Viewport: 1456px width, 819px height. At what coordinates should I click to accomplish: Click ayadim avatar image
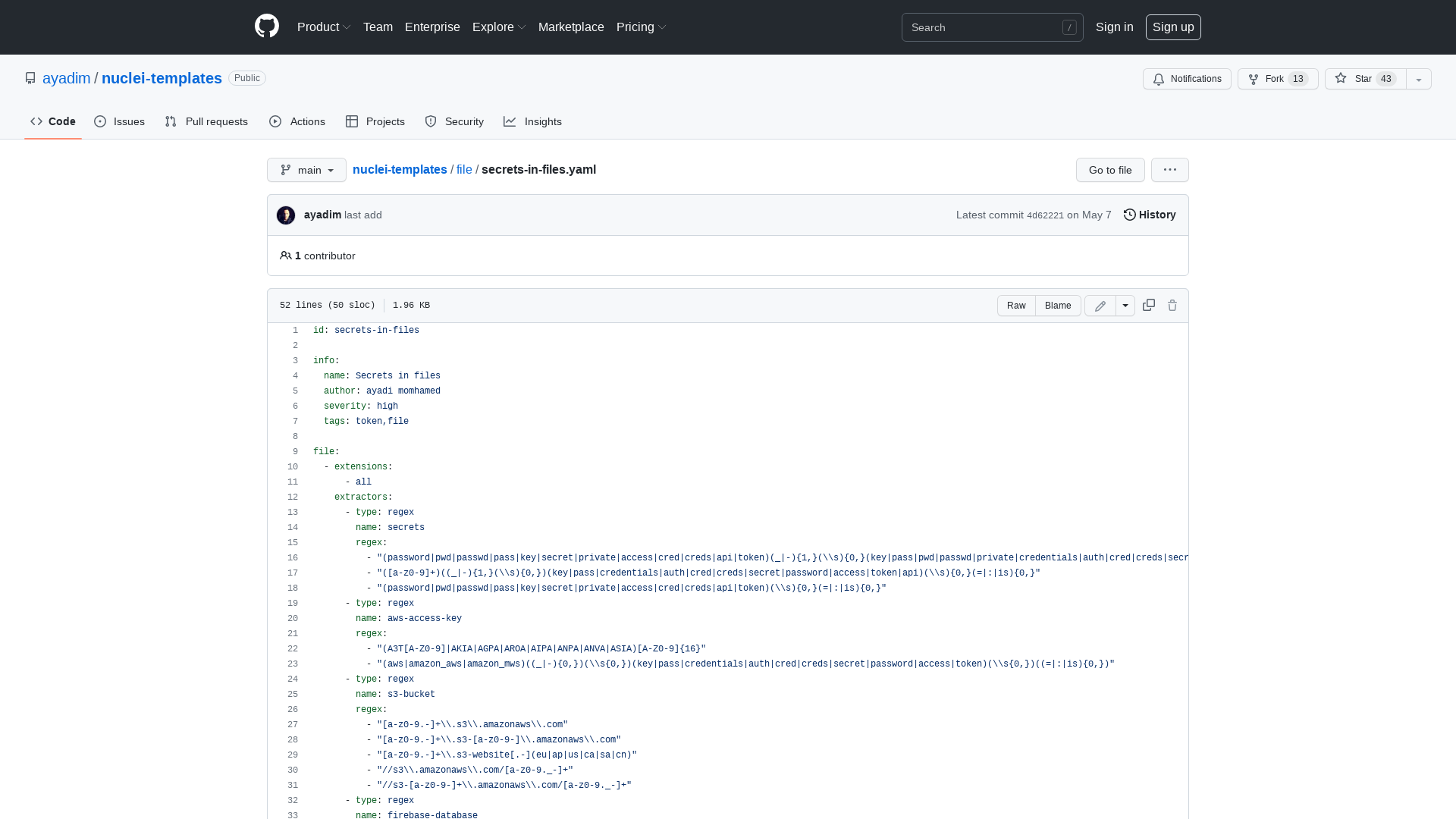pos(286,215)
